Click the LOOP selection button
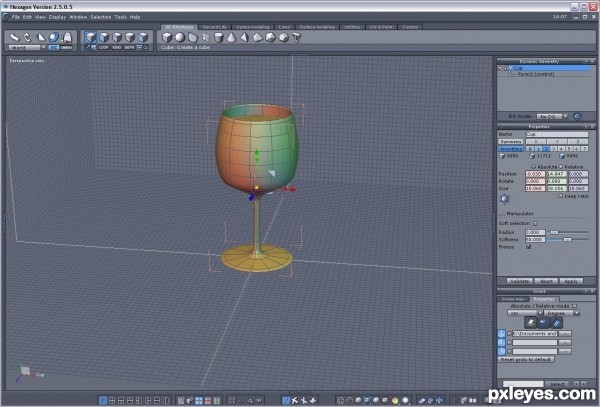The image size is (600, 407). [x=104, y=47]
